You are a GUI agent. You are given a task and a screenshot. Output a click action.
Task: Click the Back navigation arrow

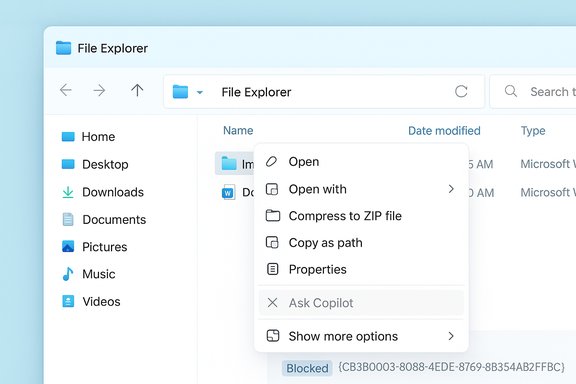[66, 90]
